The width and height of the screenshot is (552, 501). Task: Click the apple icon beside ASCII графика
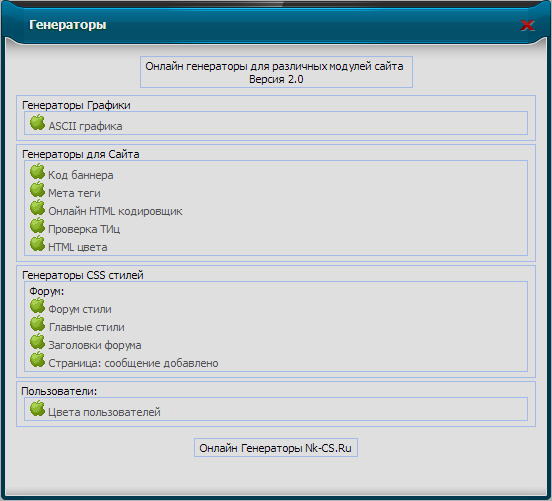coord(37,123)
